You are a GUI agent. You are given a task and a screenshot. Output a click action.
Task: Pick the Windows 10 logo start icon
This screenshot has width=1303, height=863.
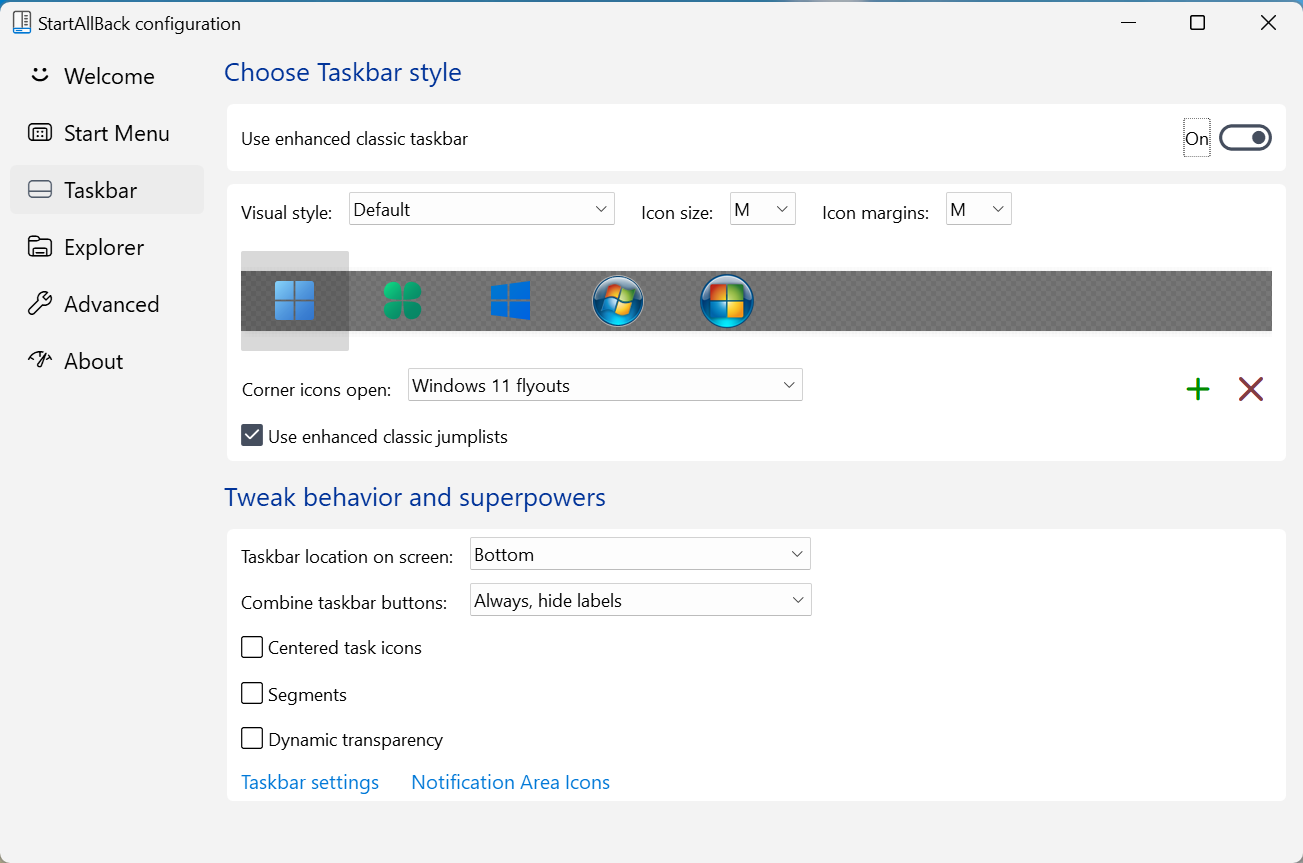pyautogui.click(x=510, y=300)
